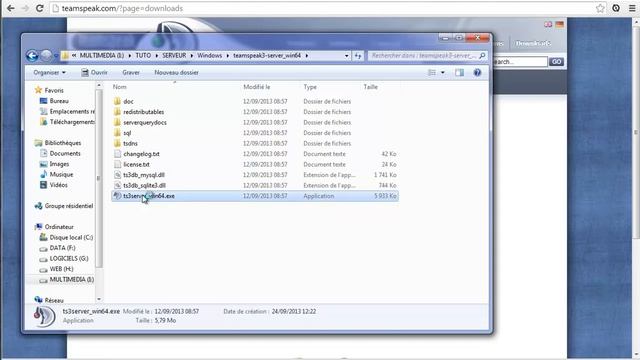
Task: Click the Ouvrir toolbar button
Action: click(x=94, y=73)
